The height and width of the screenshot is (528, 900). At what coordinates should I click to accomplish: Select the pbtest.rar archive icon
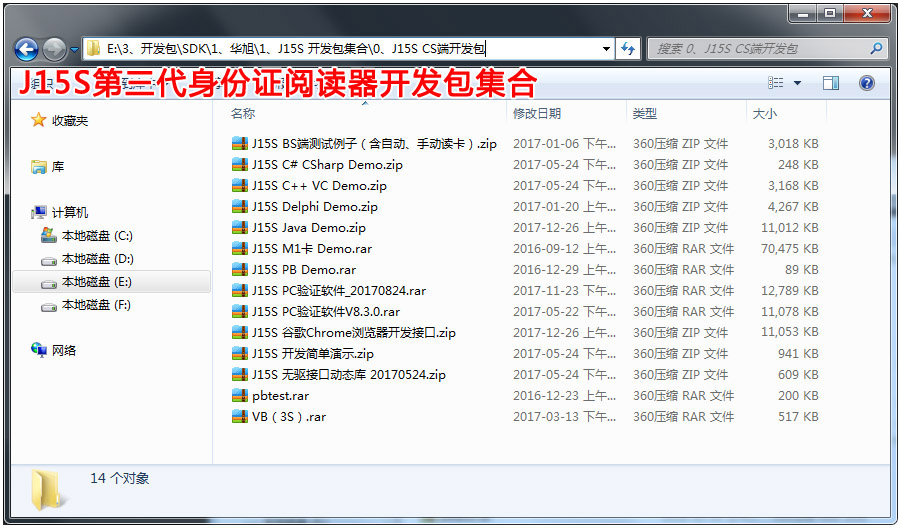[x=239, y=396]
